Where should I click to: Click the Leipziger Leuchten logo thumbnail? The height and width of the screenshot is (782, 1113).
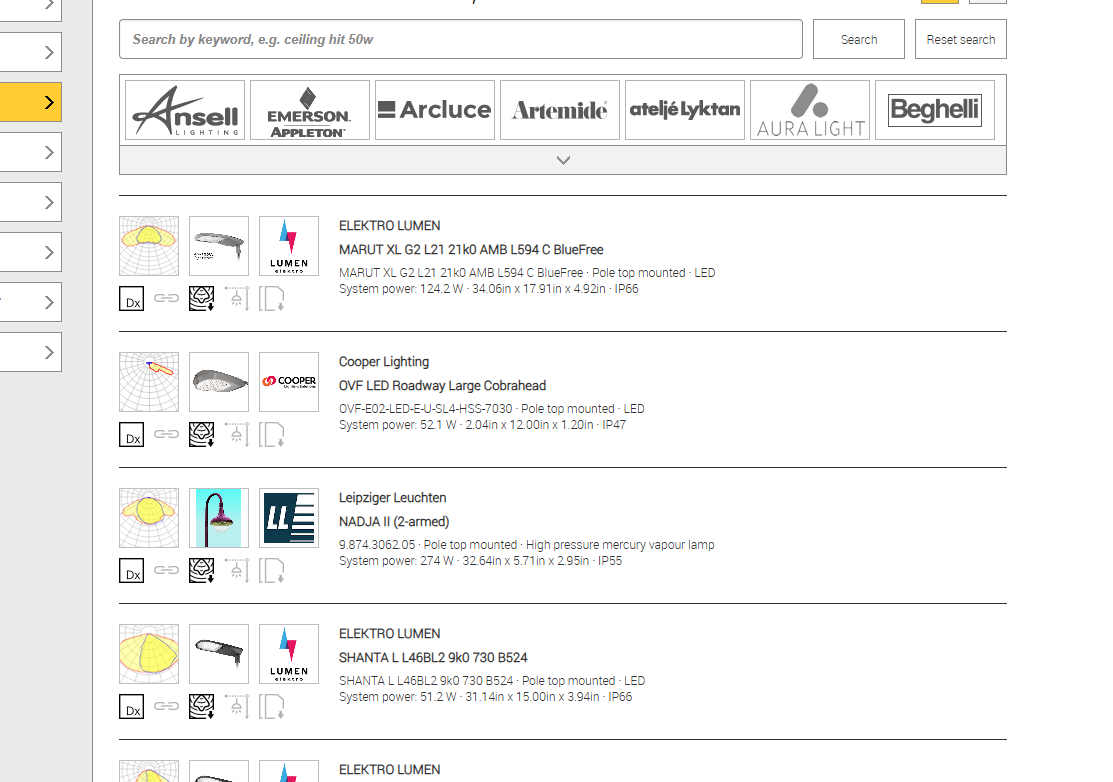click(289, 518)
